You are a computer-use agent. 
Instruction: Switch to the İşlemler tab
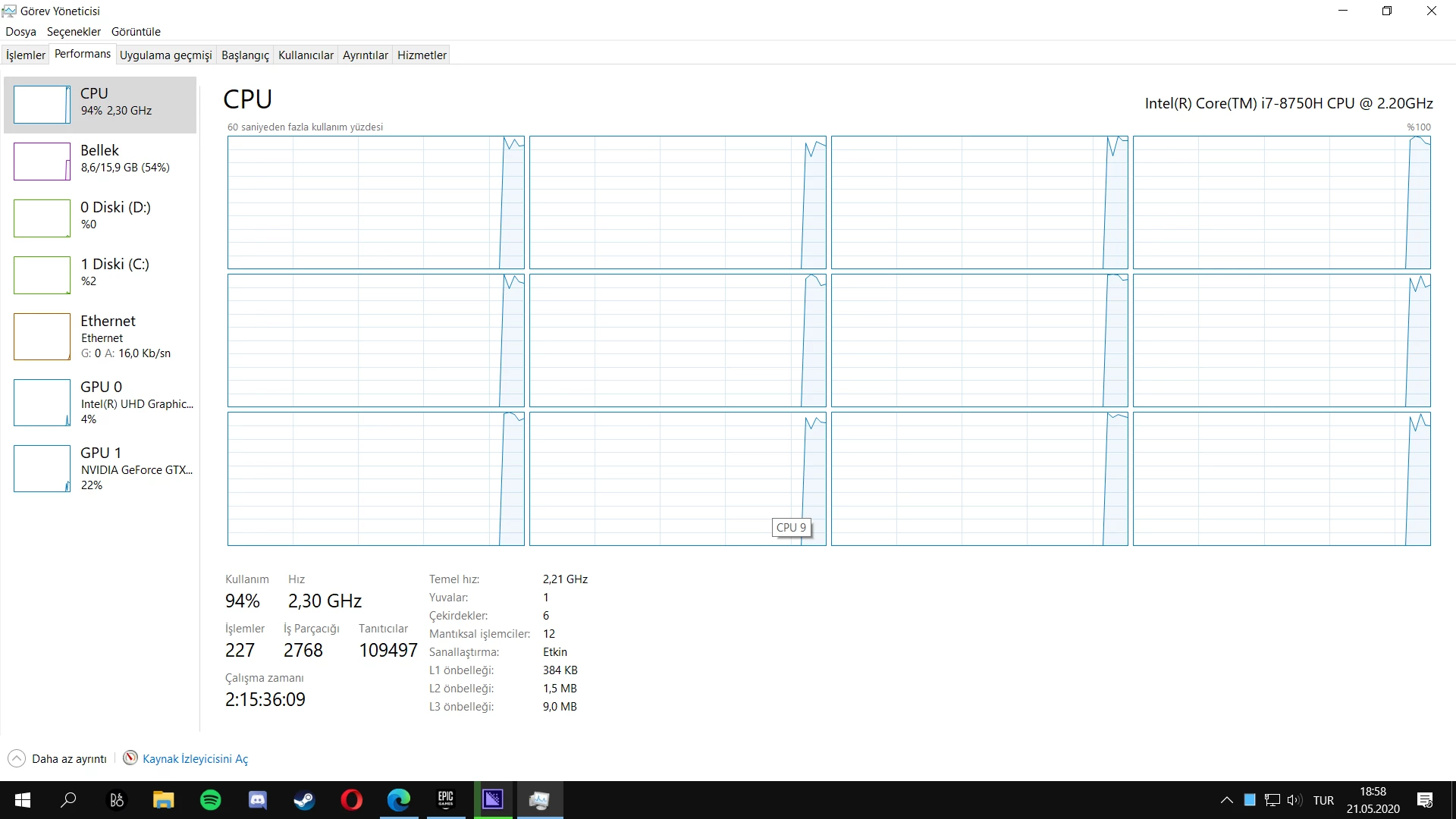[x=26, y=55]
